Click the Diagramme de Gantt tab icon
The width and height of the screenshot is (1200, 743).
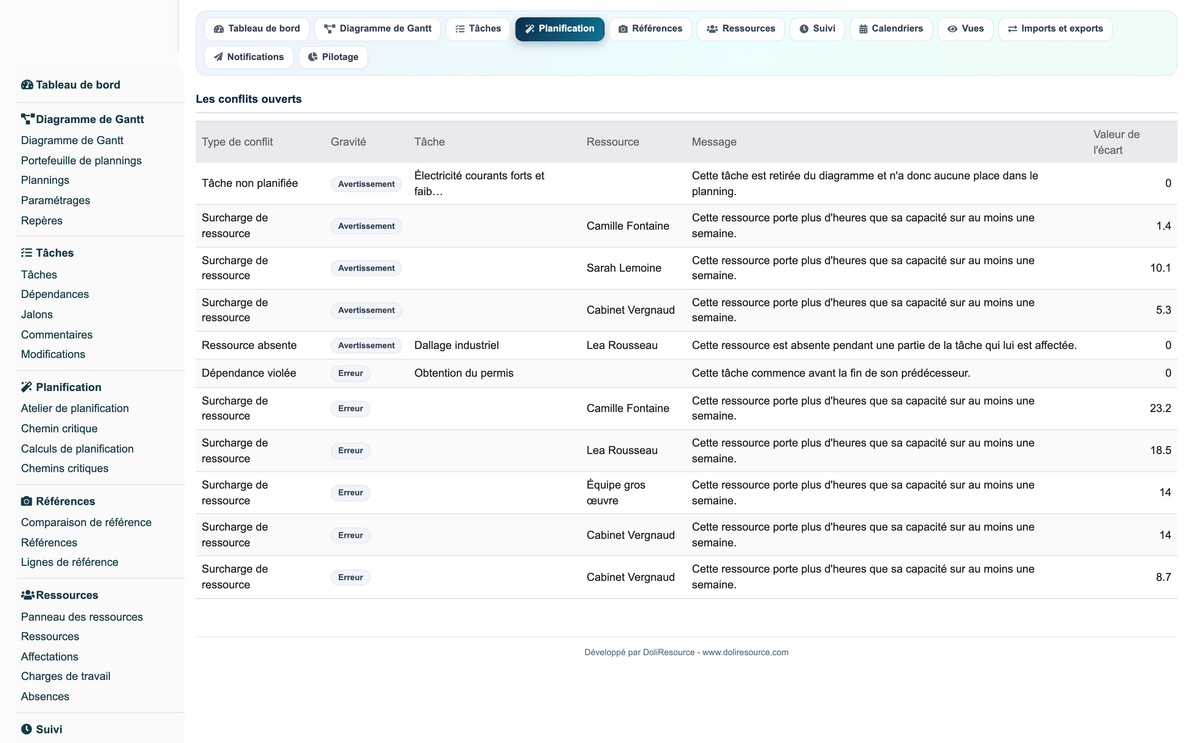click(x=329, y=29)
